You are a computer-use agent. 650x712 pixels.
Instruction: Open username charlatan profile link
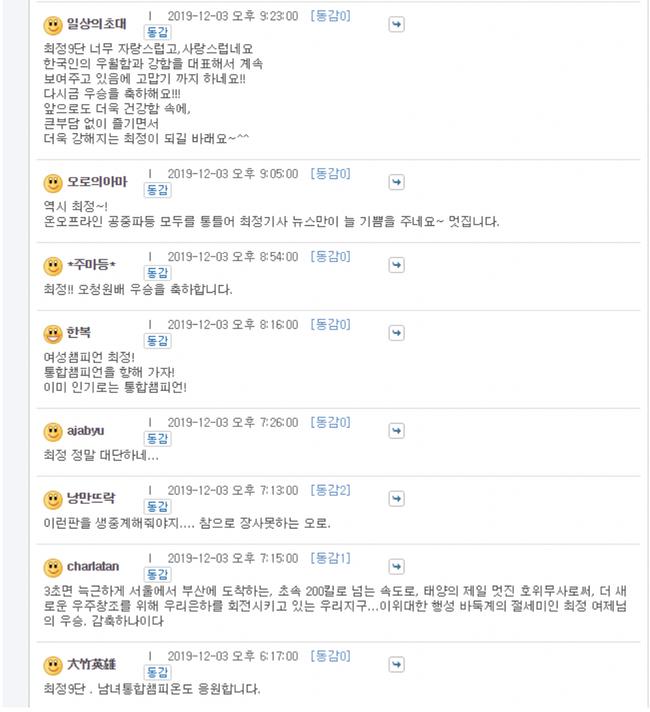click(x=93, y=567)
